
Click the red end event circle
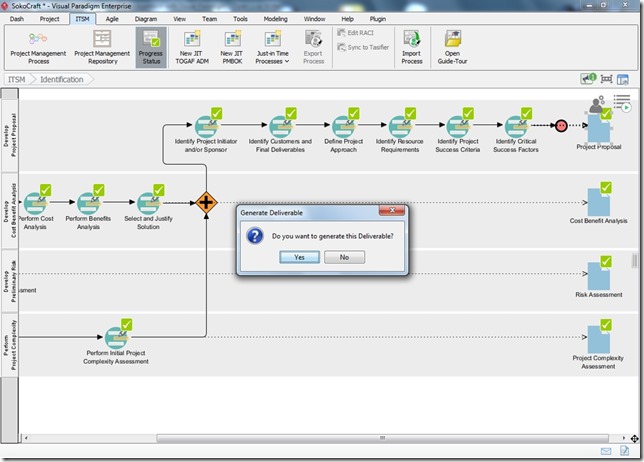tap(561, 126)
